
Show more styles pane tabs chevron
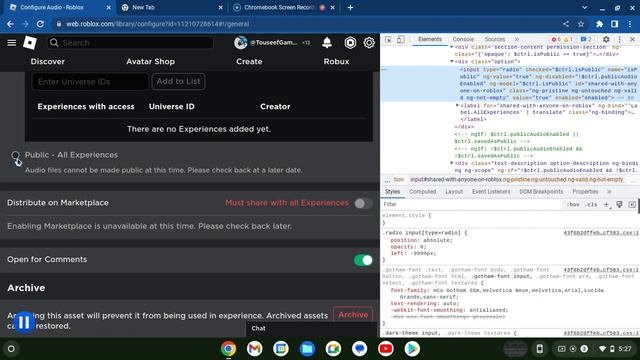pos(609,192)
